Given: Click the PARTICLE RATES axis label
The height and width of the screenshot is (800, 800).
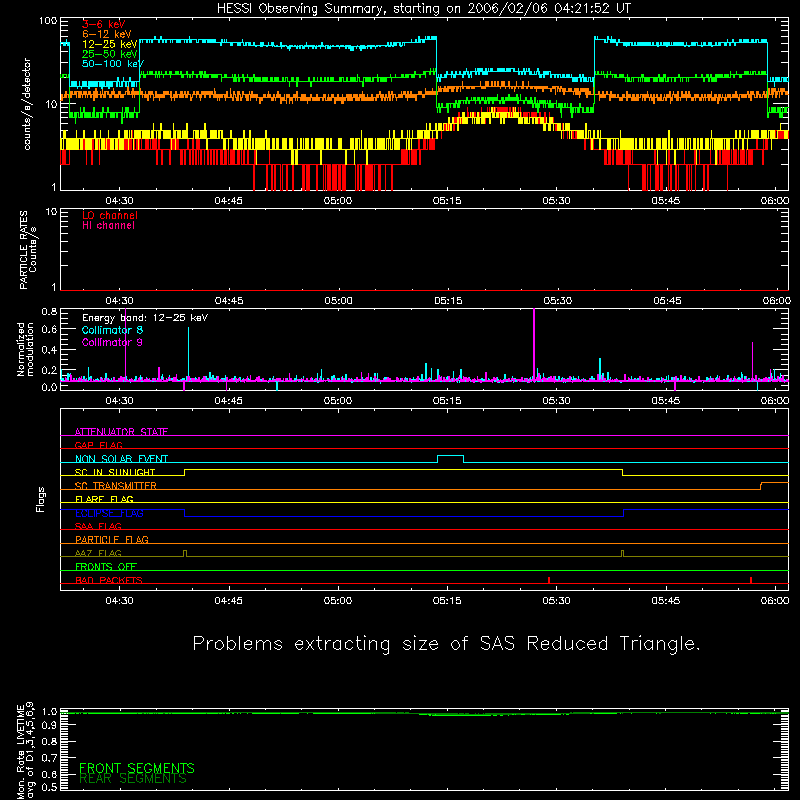Looking at the screenshot, I should (x=28, y=249).
